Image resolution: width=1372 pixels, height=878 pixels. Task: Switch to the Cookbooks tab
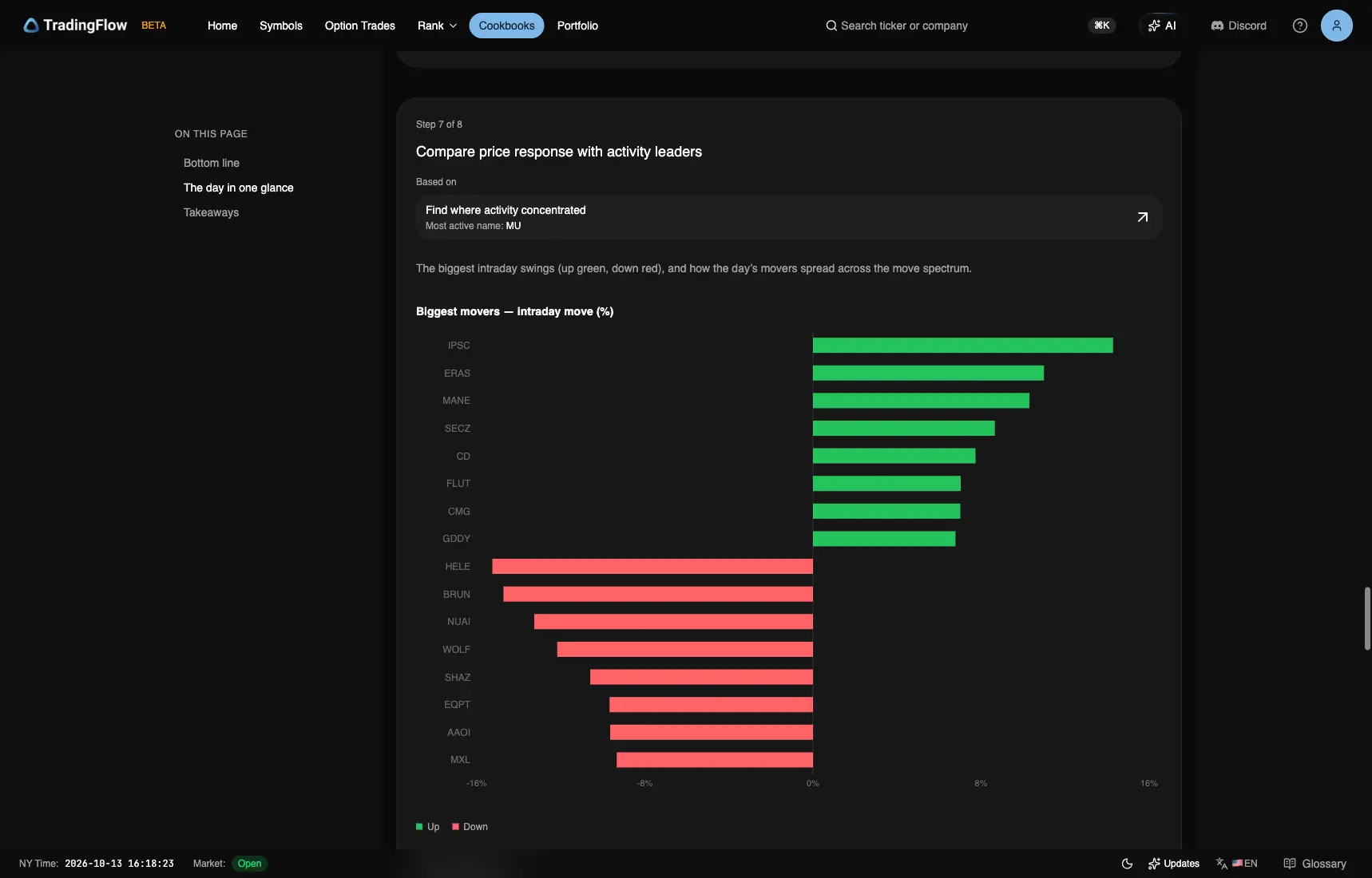click(x=506, y=26)
